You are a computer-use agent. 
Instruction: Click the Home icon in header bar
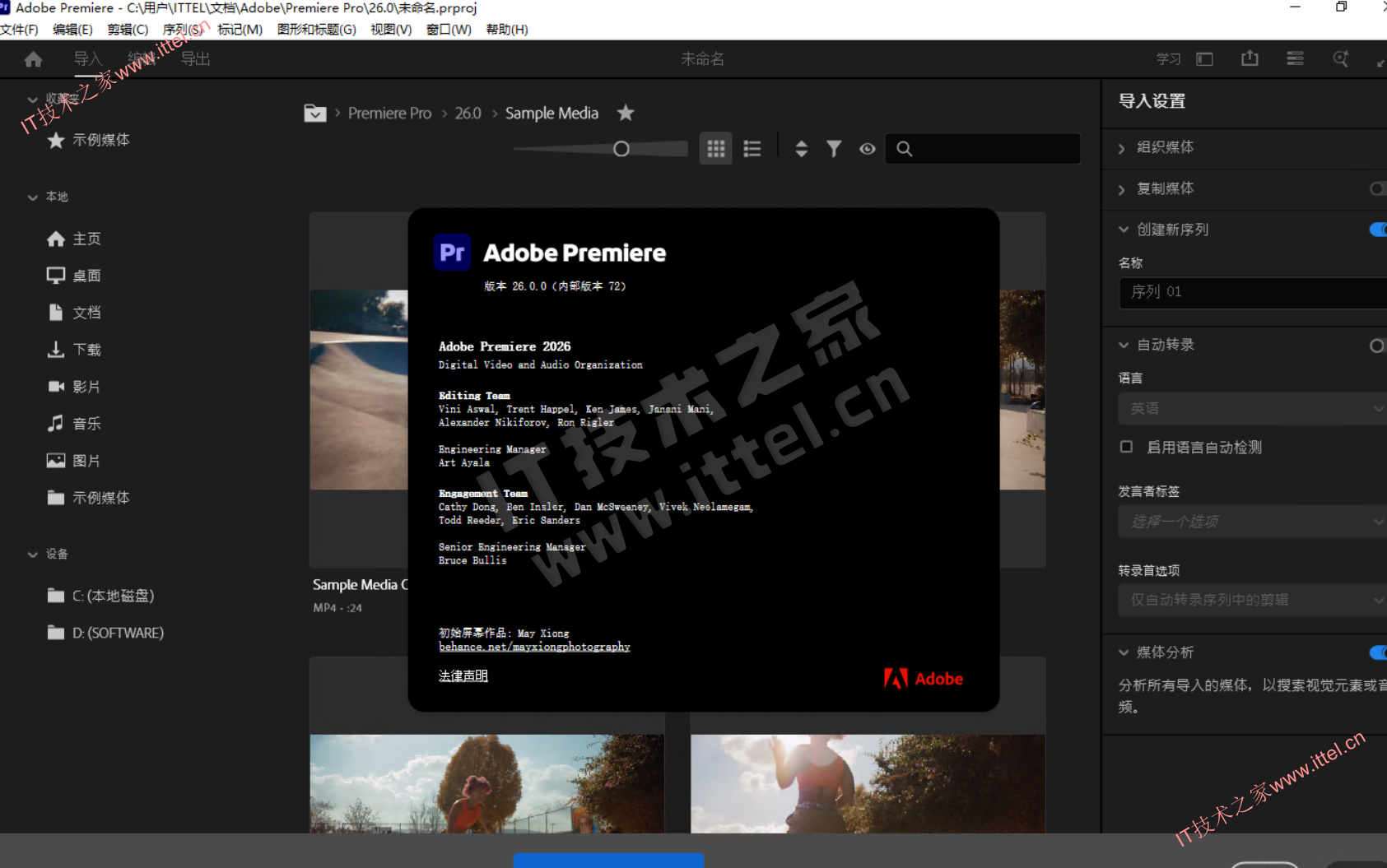coord(33,59)
